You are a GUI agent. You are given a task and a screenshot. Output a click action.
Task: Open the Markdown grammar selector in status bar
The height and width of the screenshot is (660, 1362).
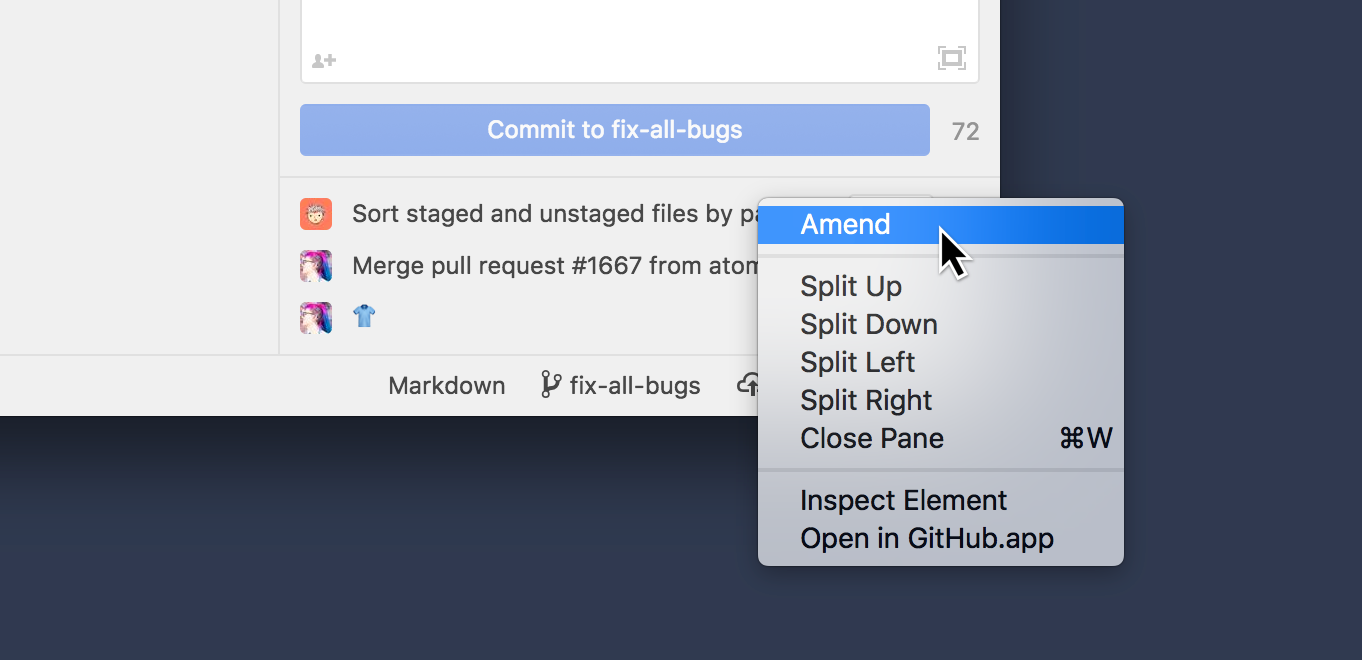[446, 385]
